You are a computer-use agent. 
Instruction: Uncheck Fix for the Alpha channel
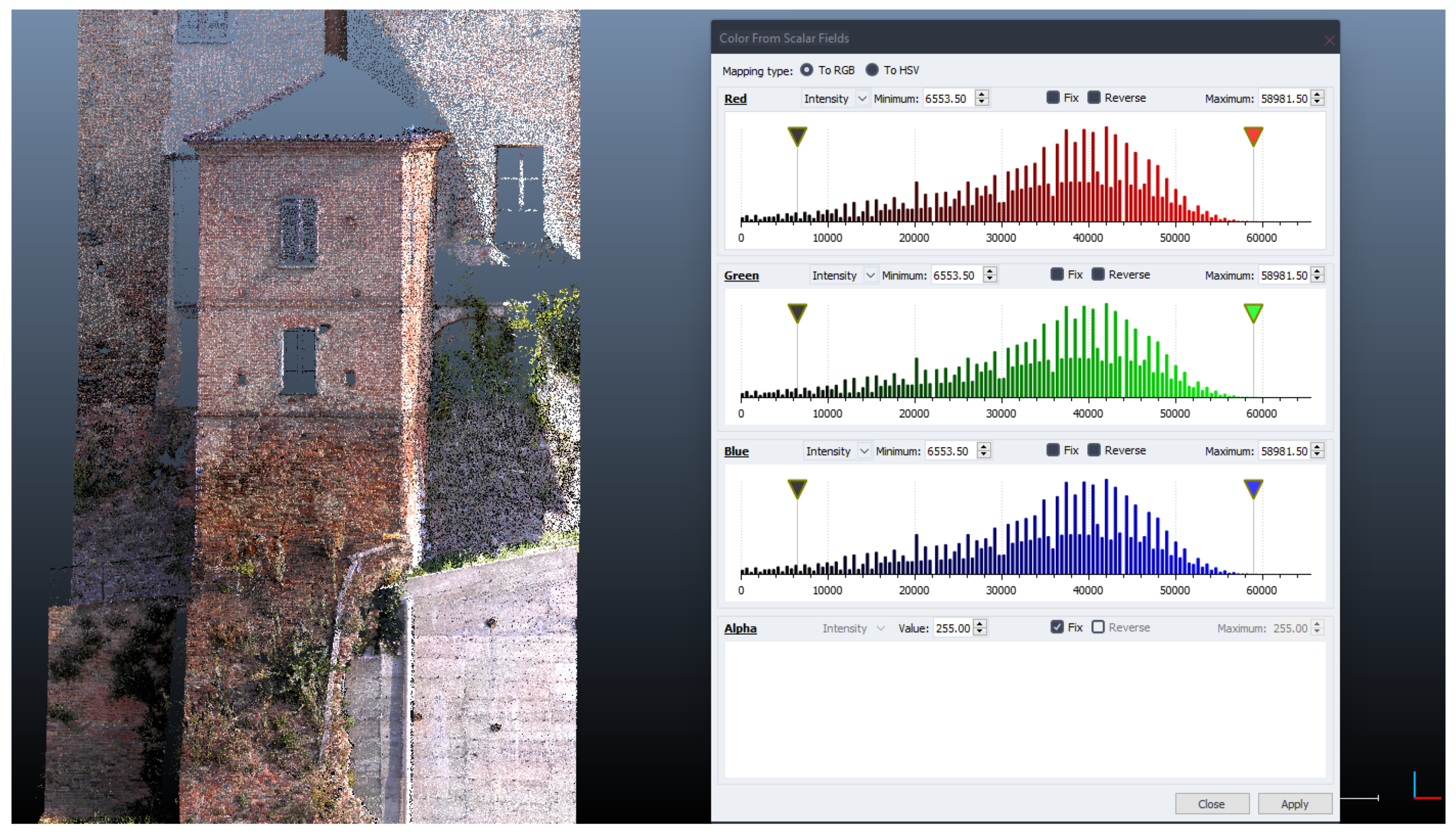pos(1057,627)
